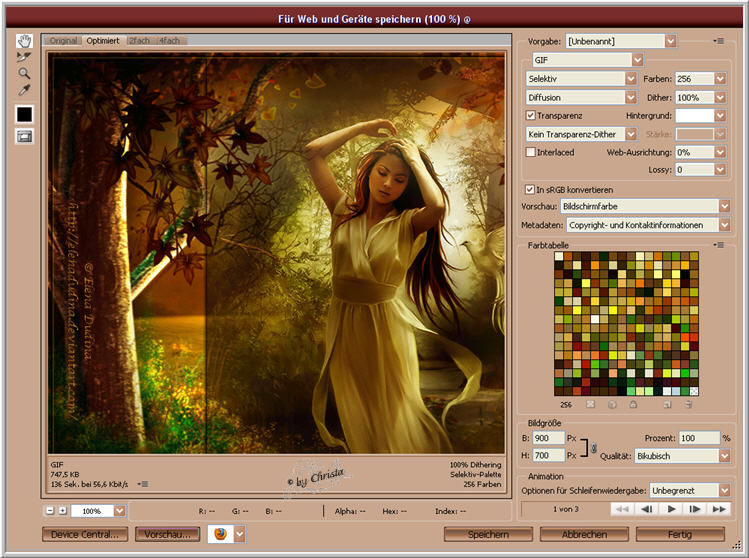Jump to first animation frame

[622, 509]
